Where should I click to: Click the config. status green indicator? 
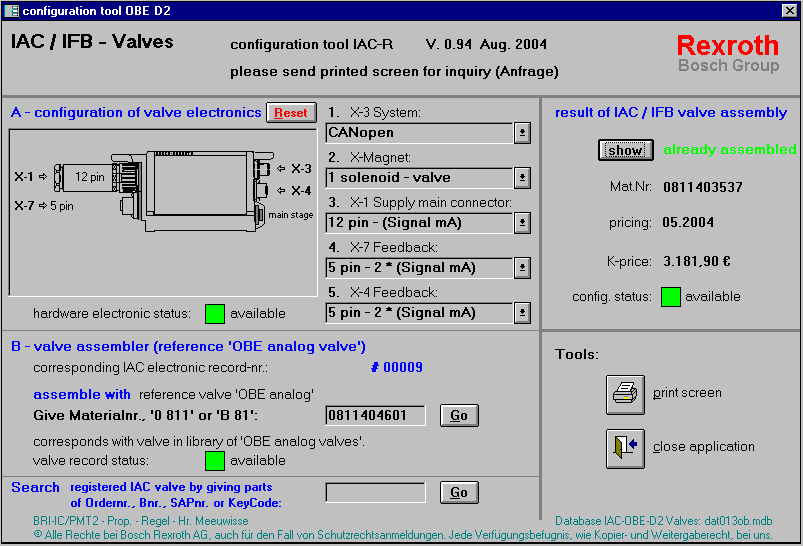click(670, 297)
